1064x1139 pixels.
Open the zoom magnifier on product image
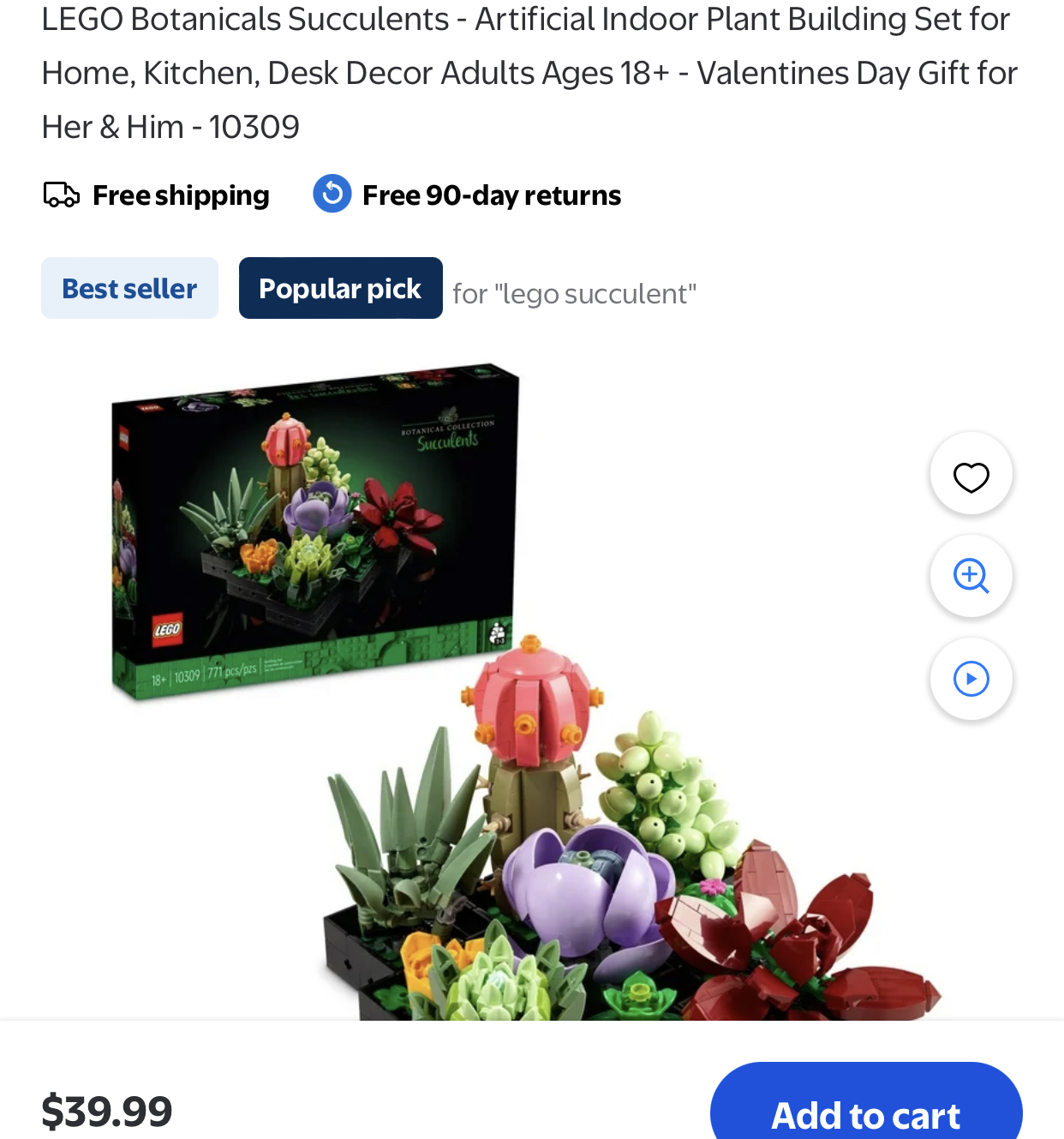[971, 576]
